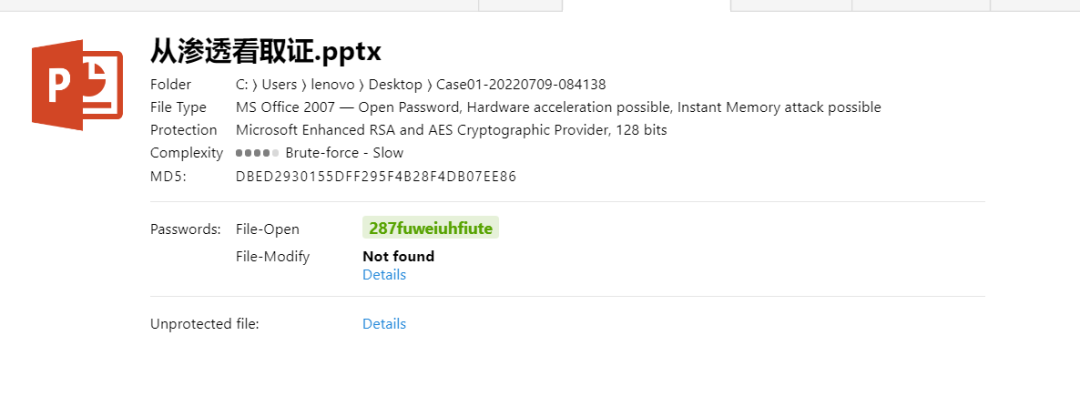The image size is (1080, 417).
Task: Open Details link for Unprotected file
Action: tap(384, 324)
